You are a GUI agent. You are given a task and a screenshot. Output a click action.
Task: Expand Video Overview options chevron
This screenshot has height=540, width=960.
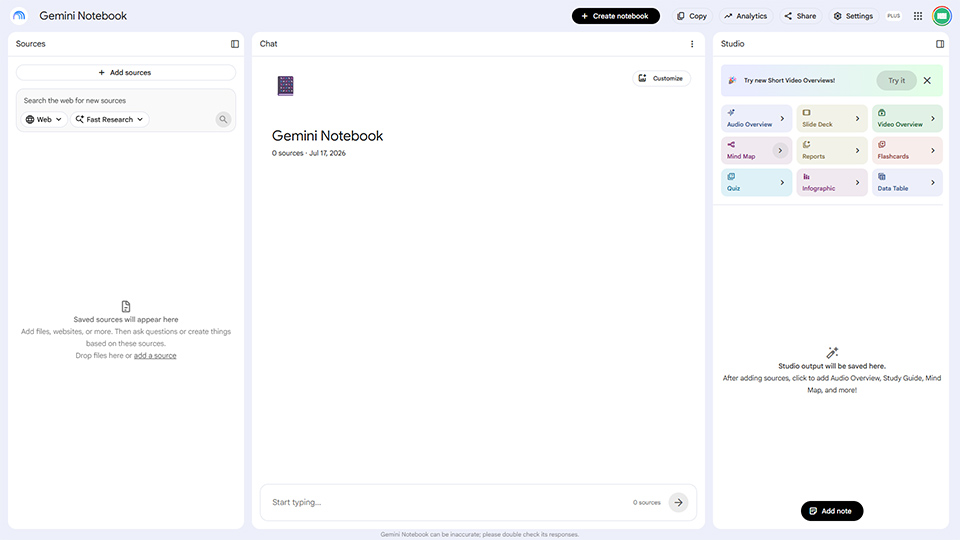[932, 119]
